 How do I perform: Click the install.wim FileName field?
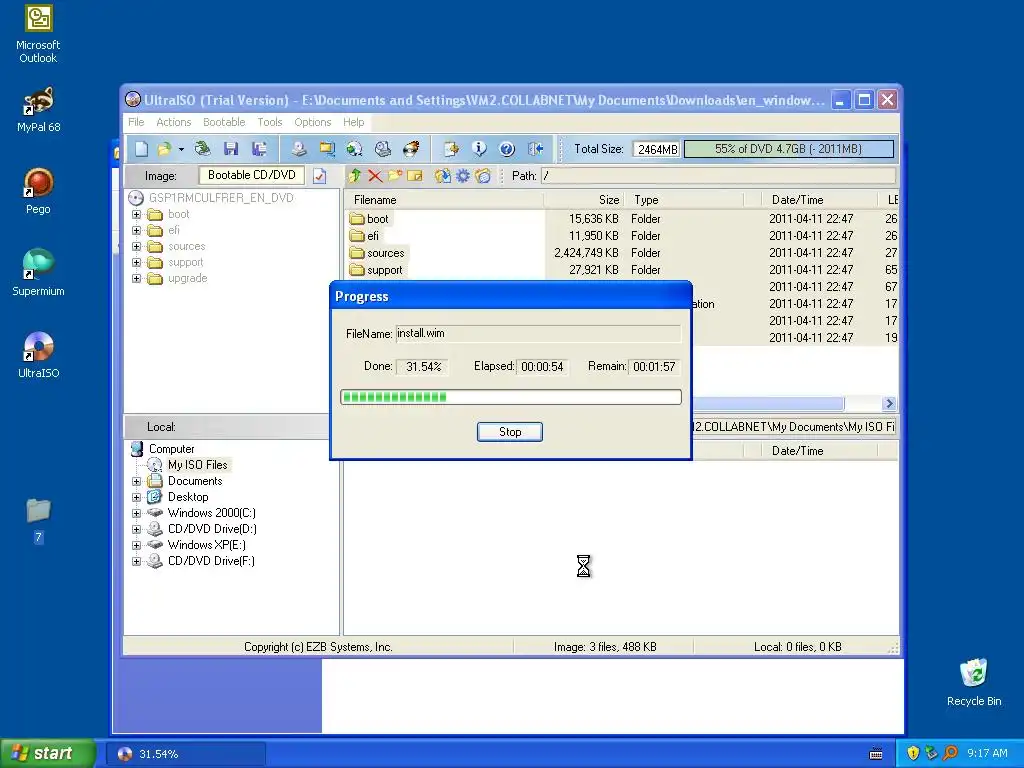coord(538,334)
